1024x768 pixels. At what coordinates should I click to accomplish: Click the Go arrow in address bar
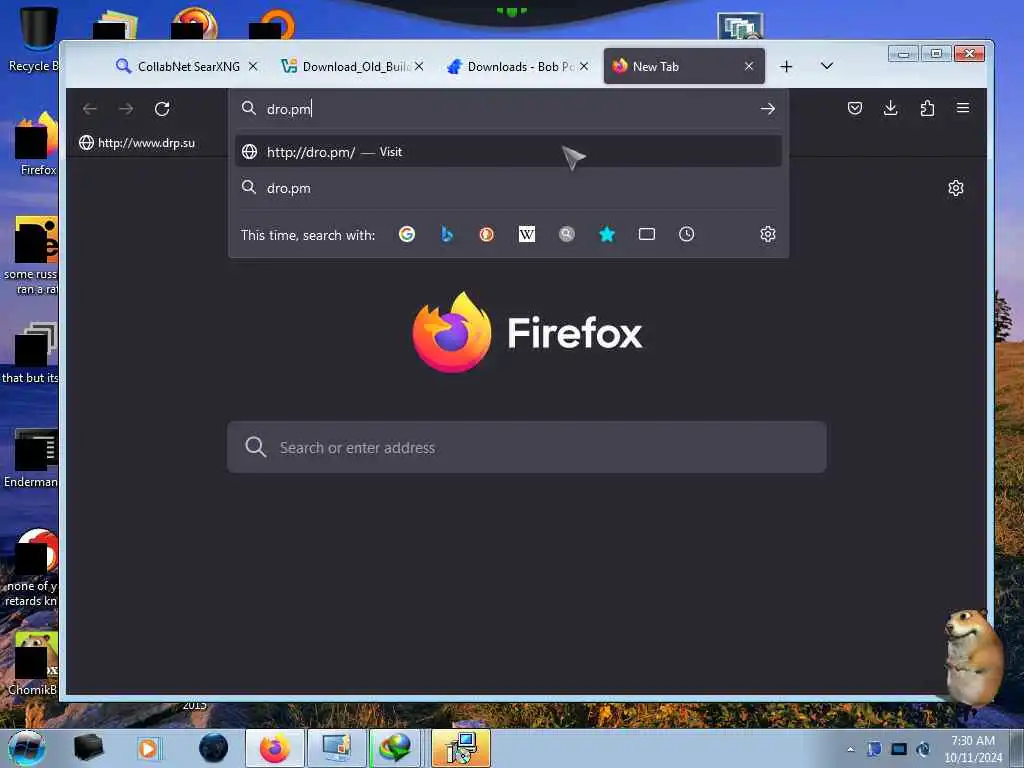[768, 108]
